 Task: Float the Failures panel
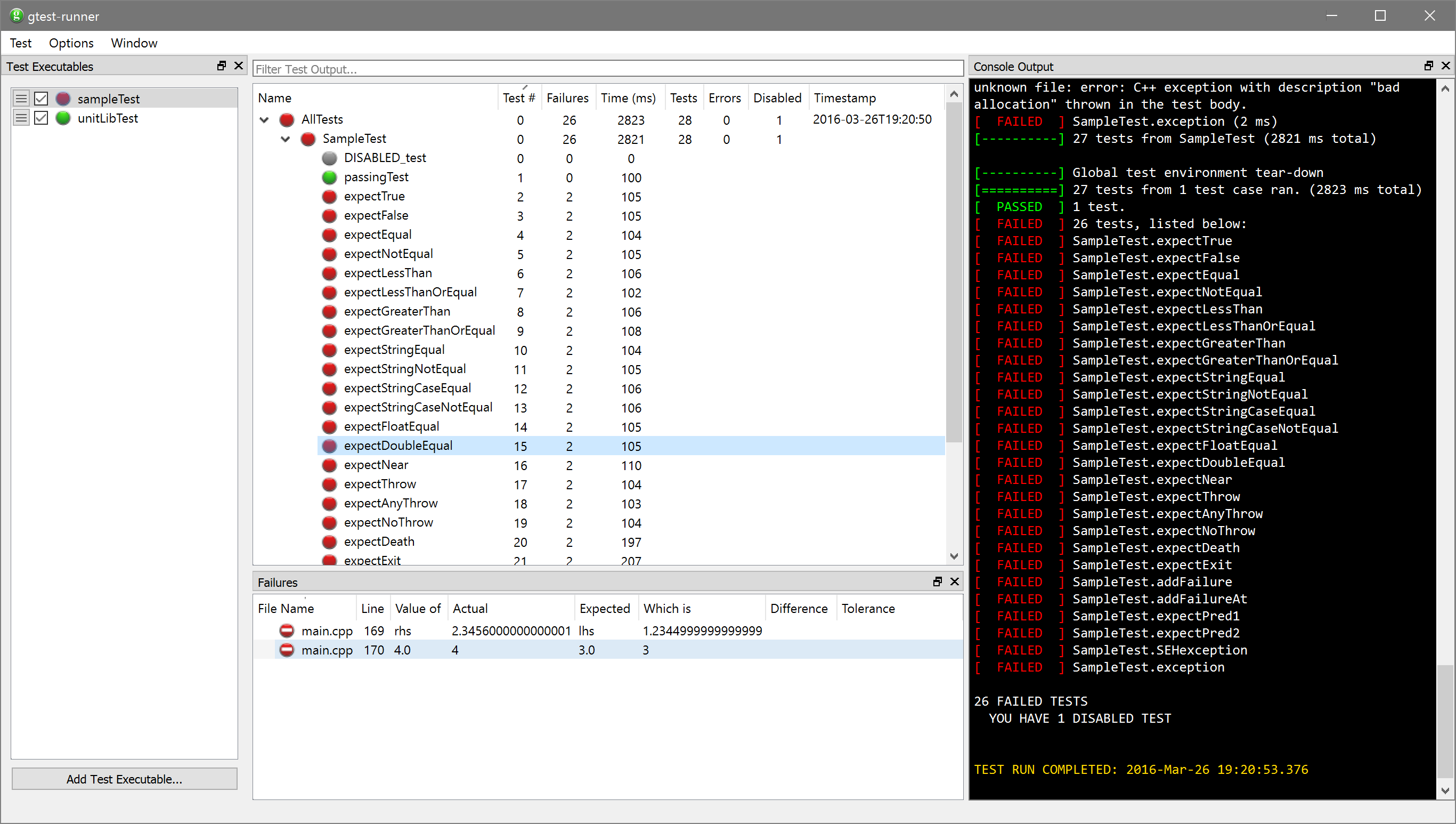(x=937, y=582)
